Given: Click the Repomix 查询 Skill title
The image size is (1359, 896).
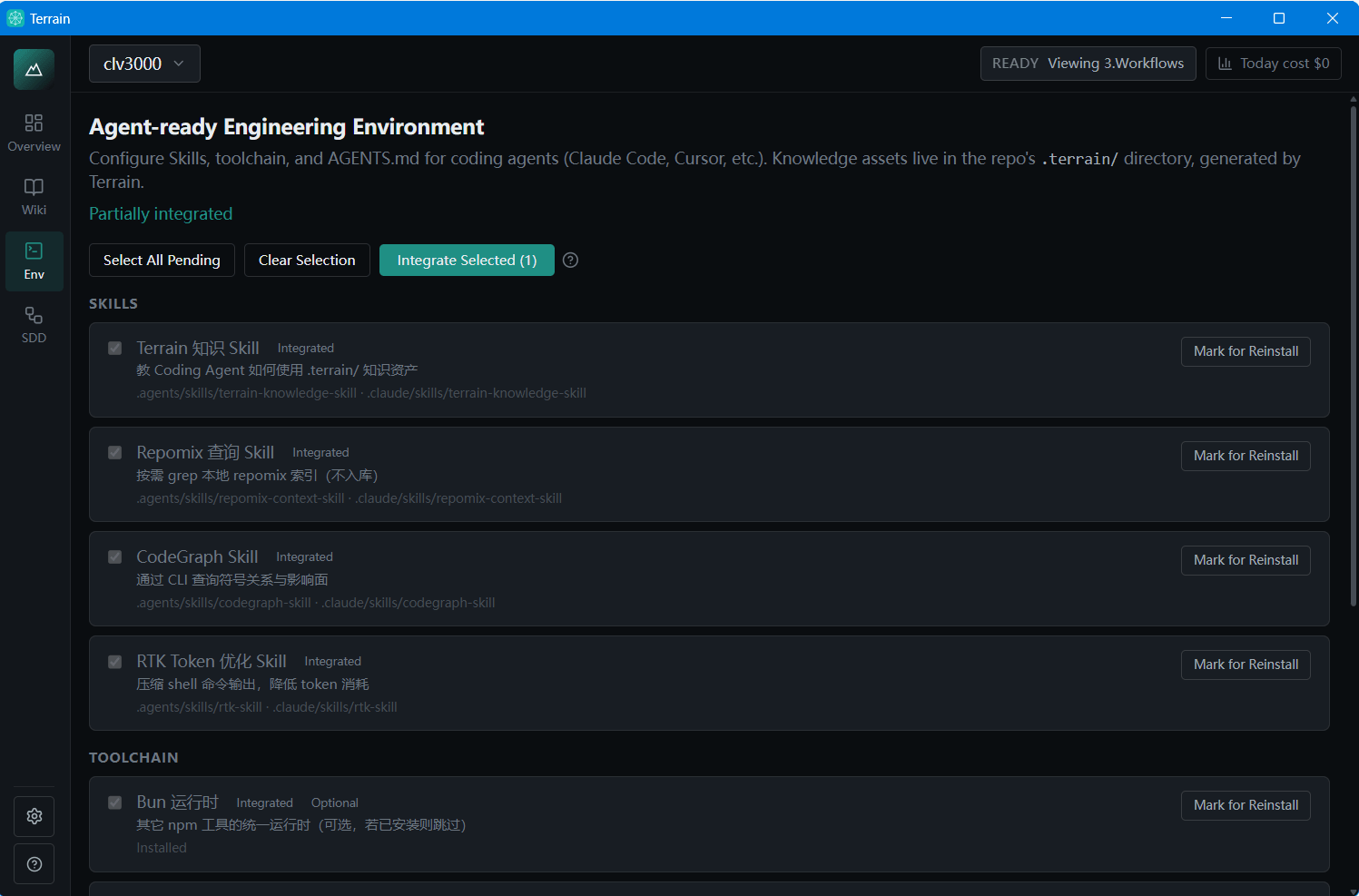Looking at the screenshot, I should (x=205, y=452).
